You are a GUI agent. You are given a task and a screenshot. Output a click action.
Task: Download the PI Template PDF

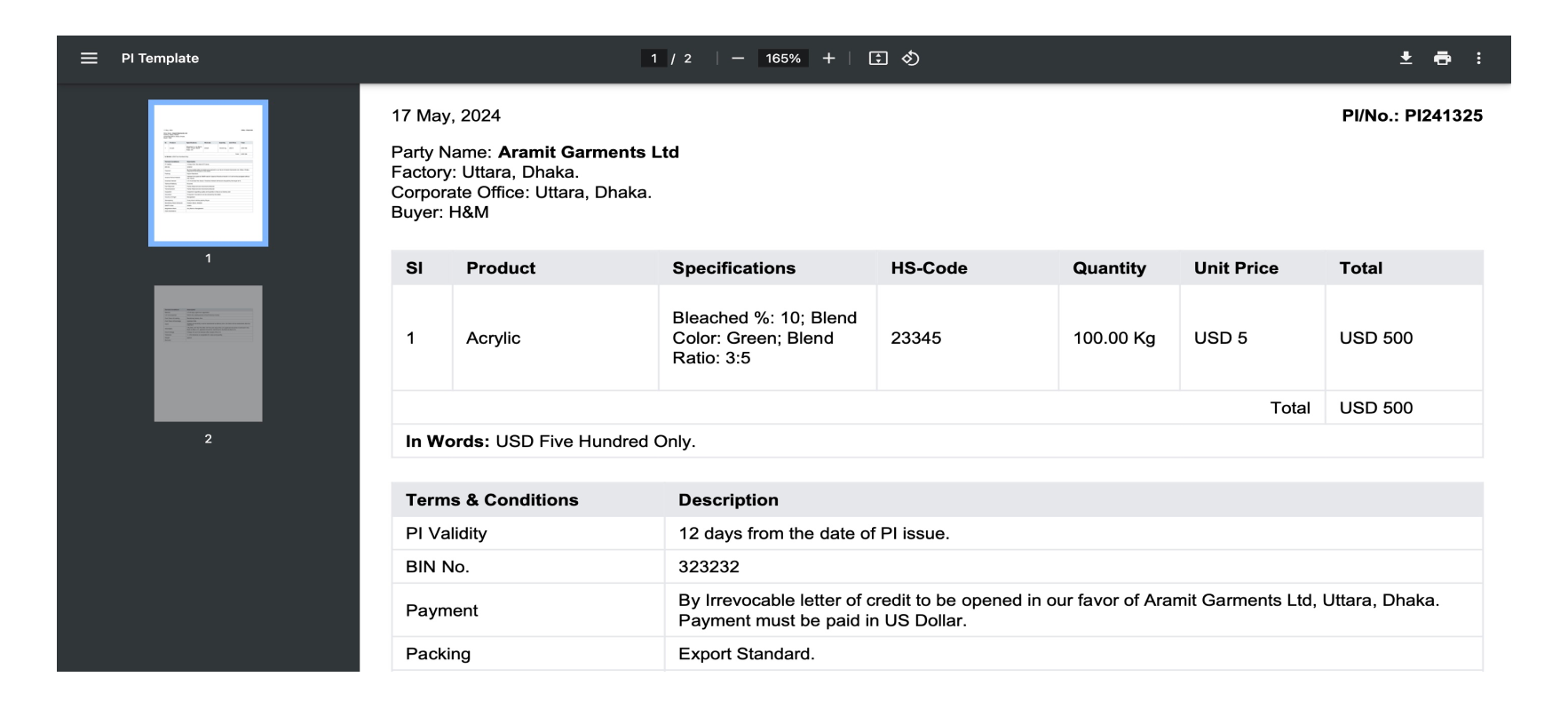1406,59
